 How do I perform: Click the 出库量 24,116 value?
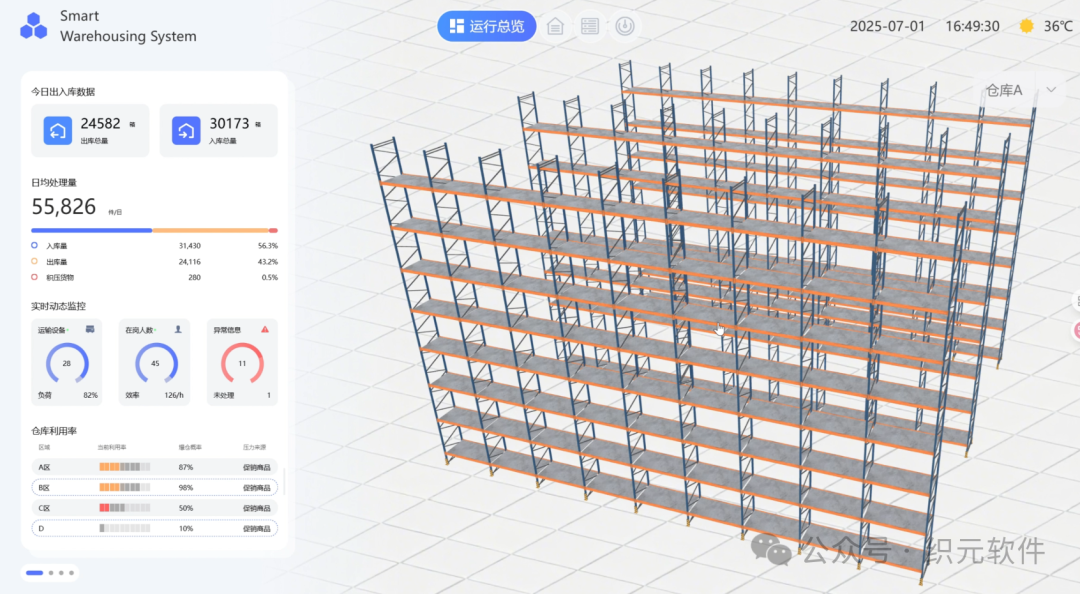[189, 262]
